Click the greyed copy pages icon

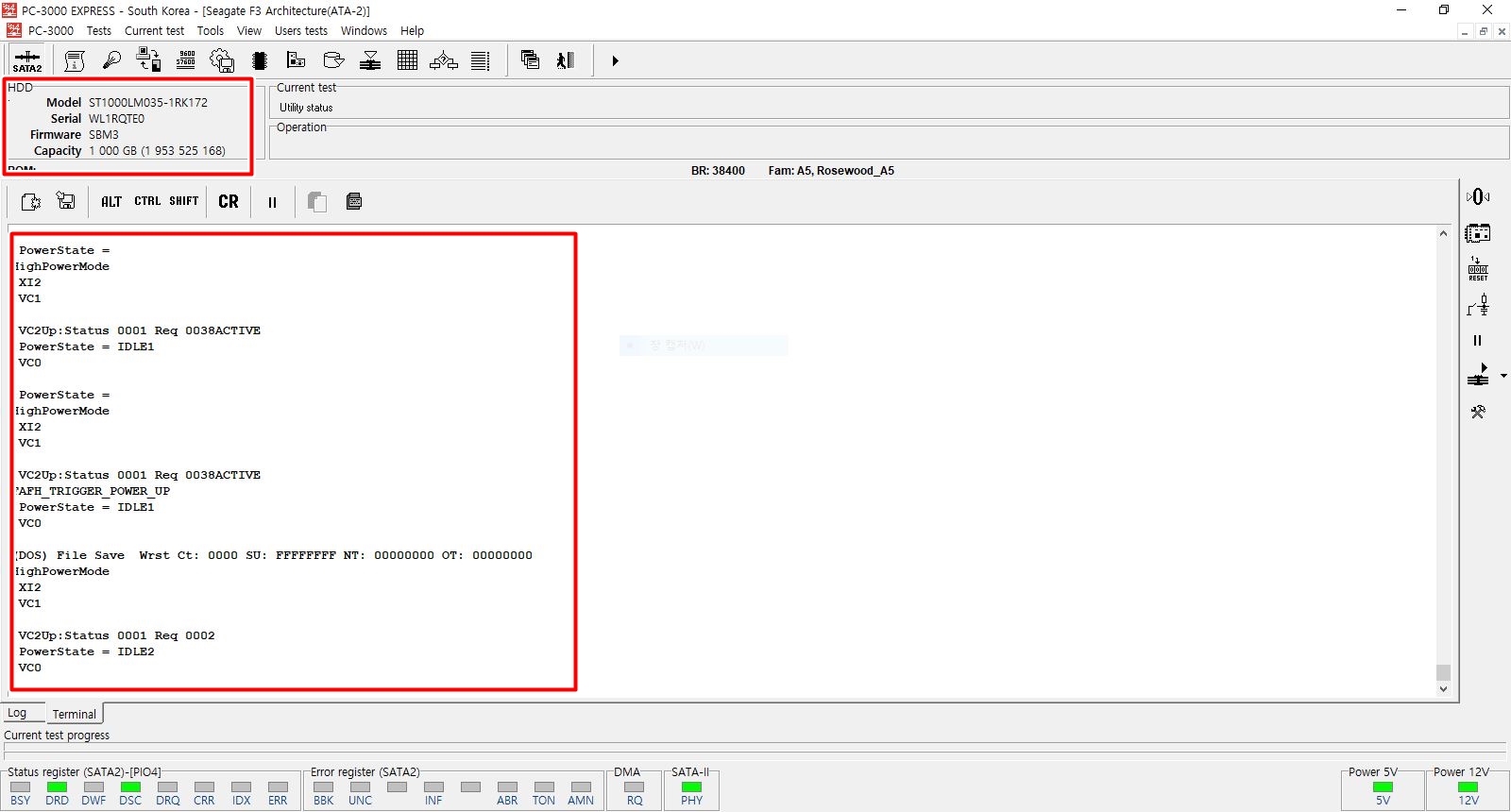[317, 201]
